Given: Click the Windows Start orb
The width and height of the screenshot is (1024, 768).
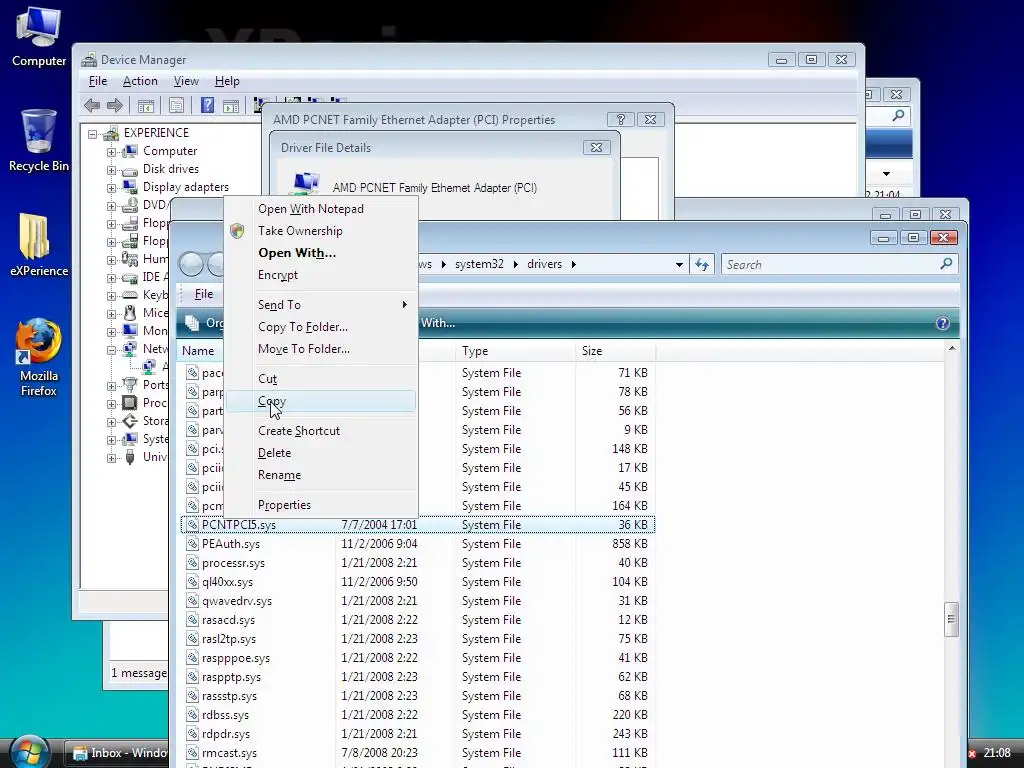Looking at the screenshot, I should click(x=29, y=752).
